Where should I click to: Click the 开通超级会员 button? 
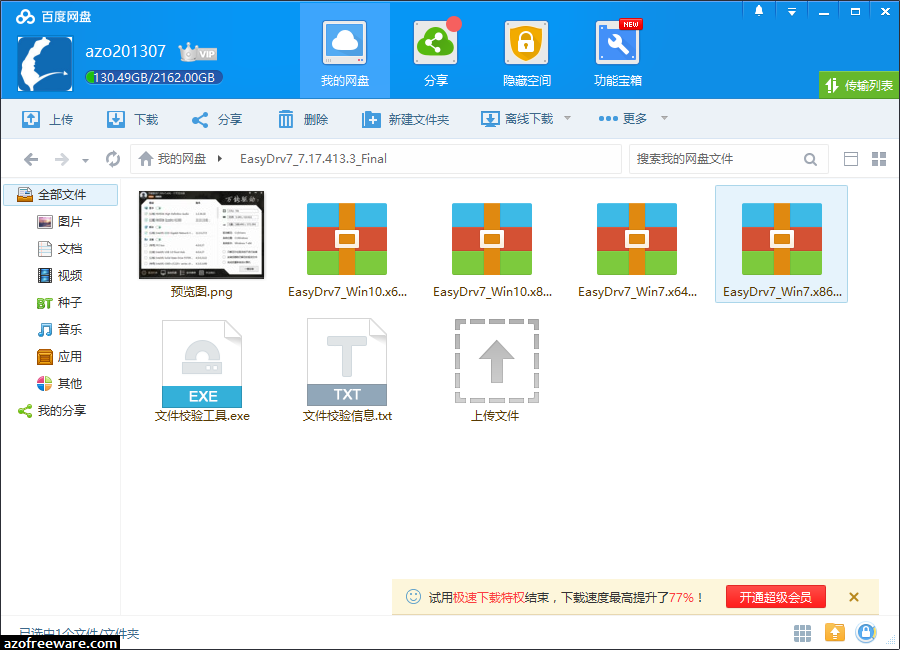click(x=775, y=597)
